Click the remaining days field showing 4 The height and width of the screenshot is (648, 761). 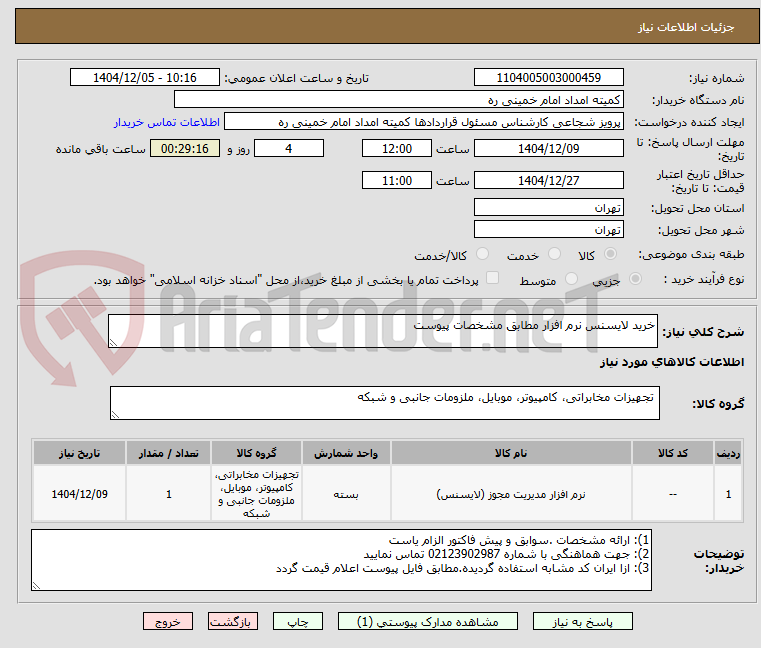click(289, 149)
